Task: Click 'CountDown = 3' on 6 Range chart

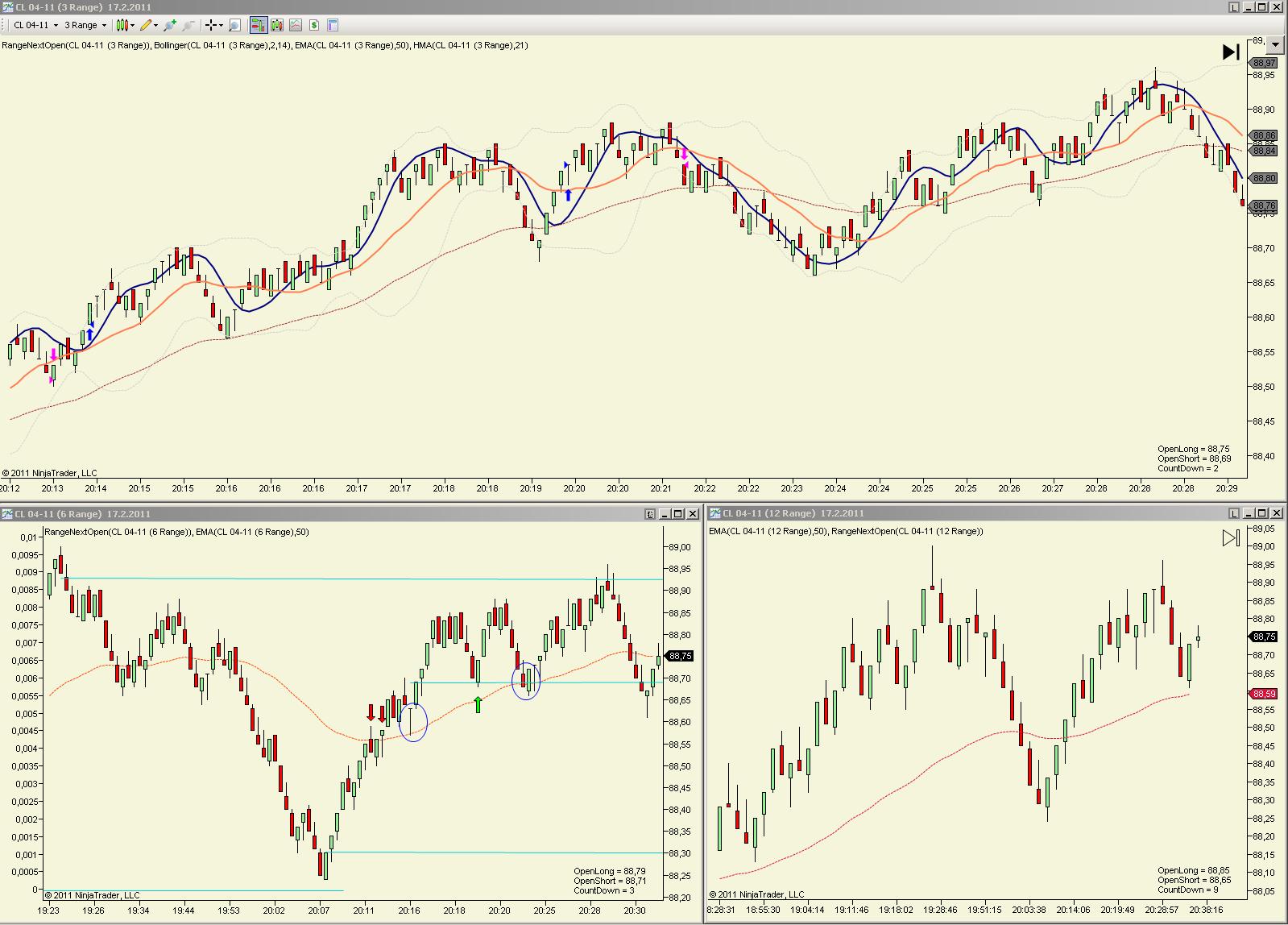Action: click(604, 890)
